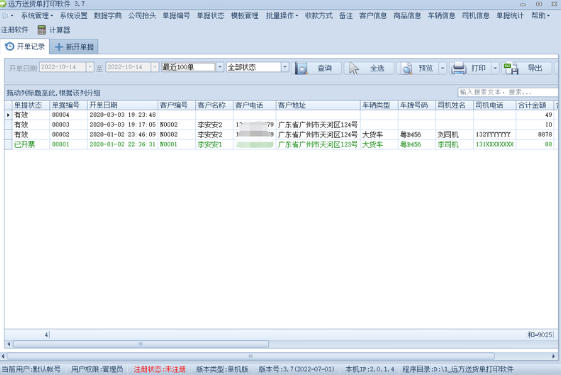Sort by the 客户名称 column header

[x=215, y=105]
